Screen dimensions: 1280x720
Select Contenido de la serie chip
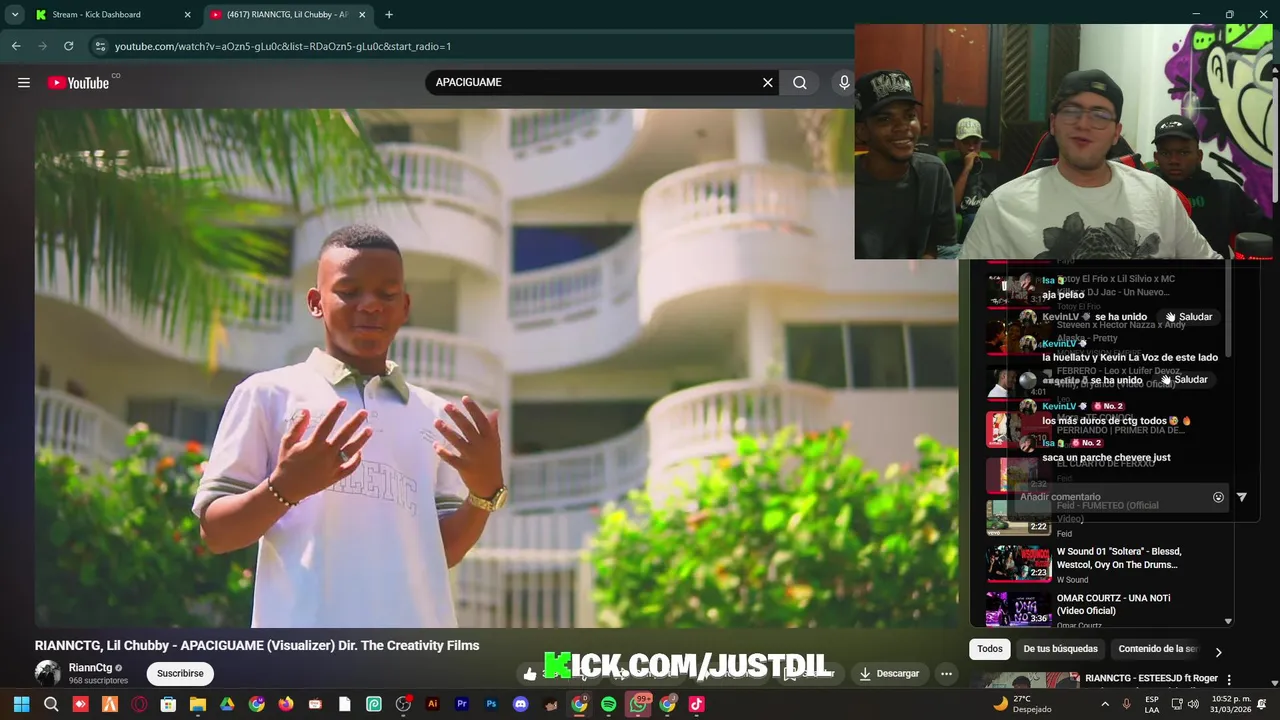(1157, 649)
